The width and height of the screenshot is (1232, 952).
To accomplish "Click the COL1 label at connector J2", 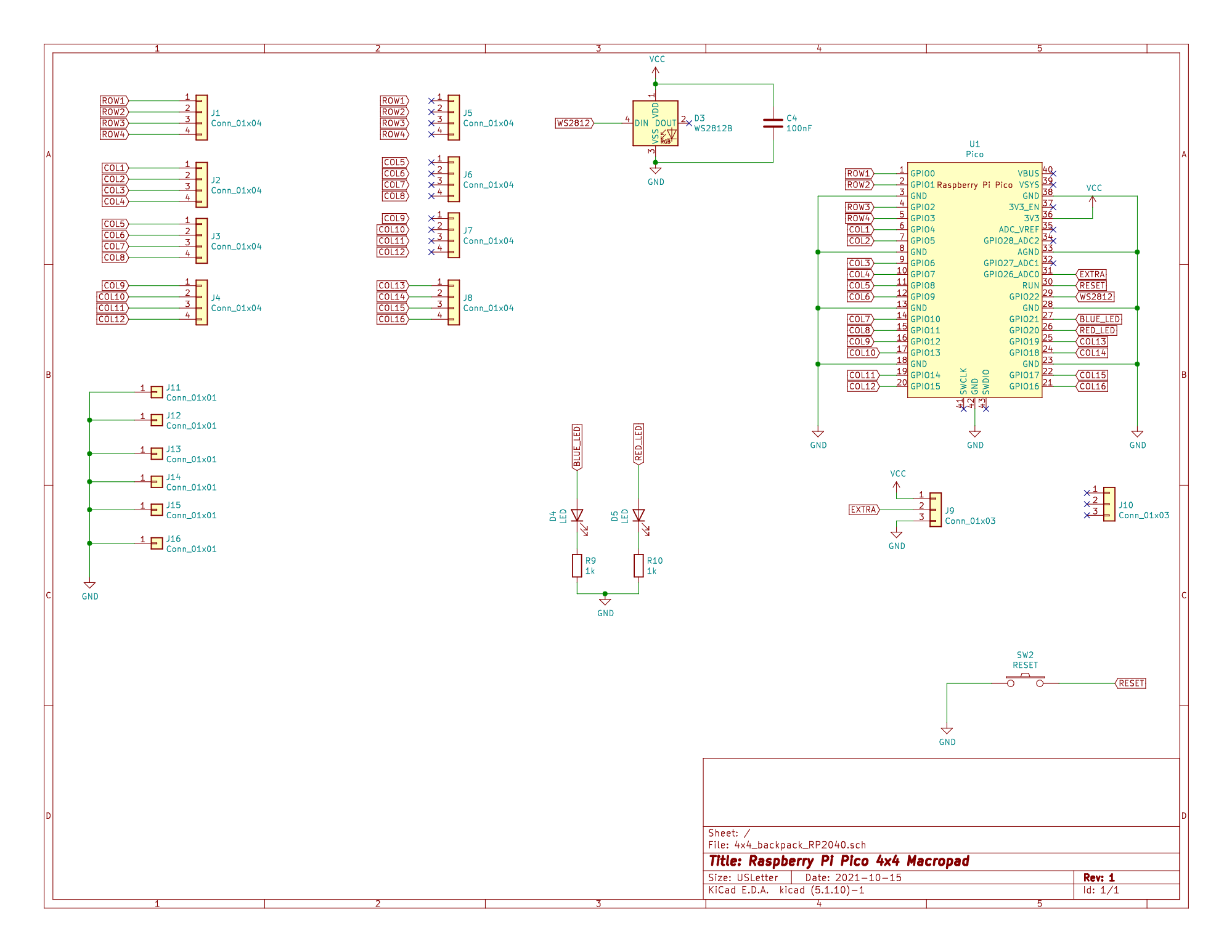I will click(115, 168).
